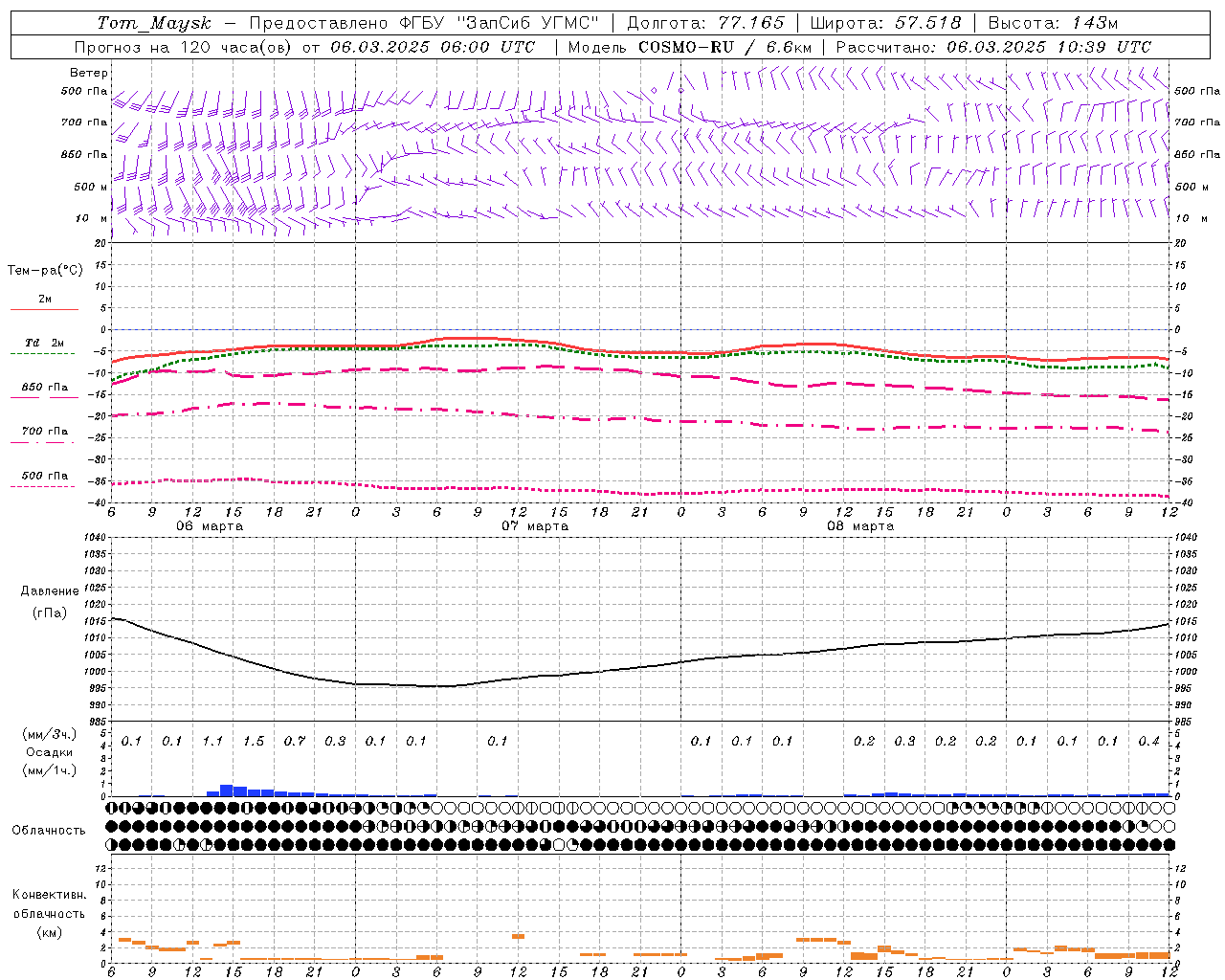Click the (мм/3ч.) precipitation unit label

50,734
